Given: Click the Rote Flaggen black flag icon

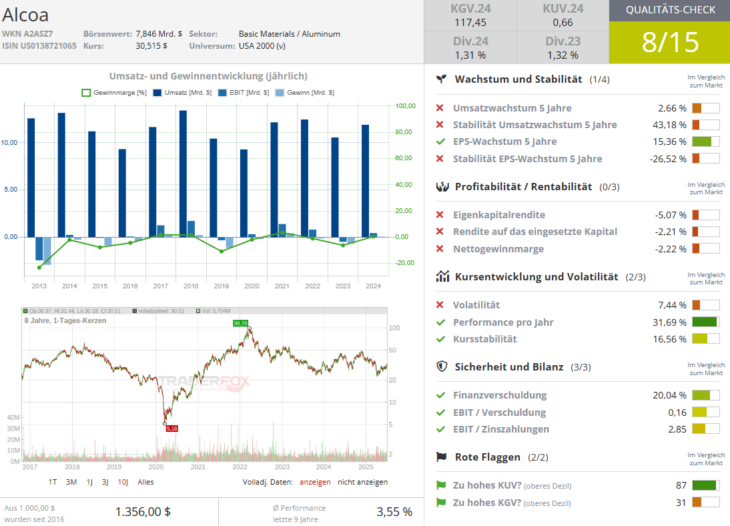Looking at the screenshot, I should coord(441,457).
